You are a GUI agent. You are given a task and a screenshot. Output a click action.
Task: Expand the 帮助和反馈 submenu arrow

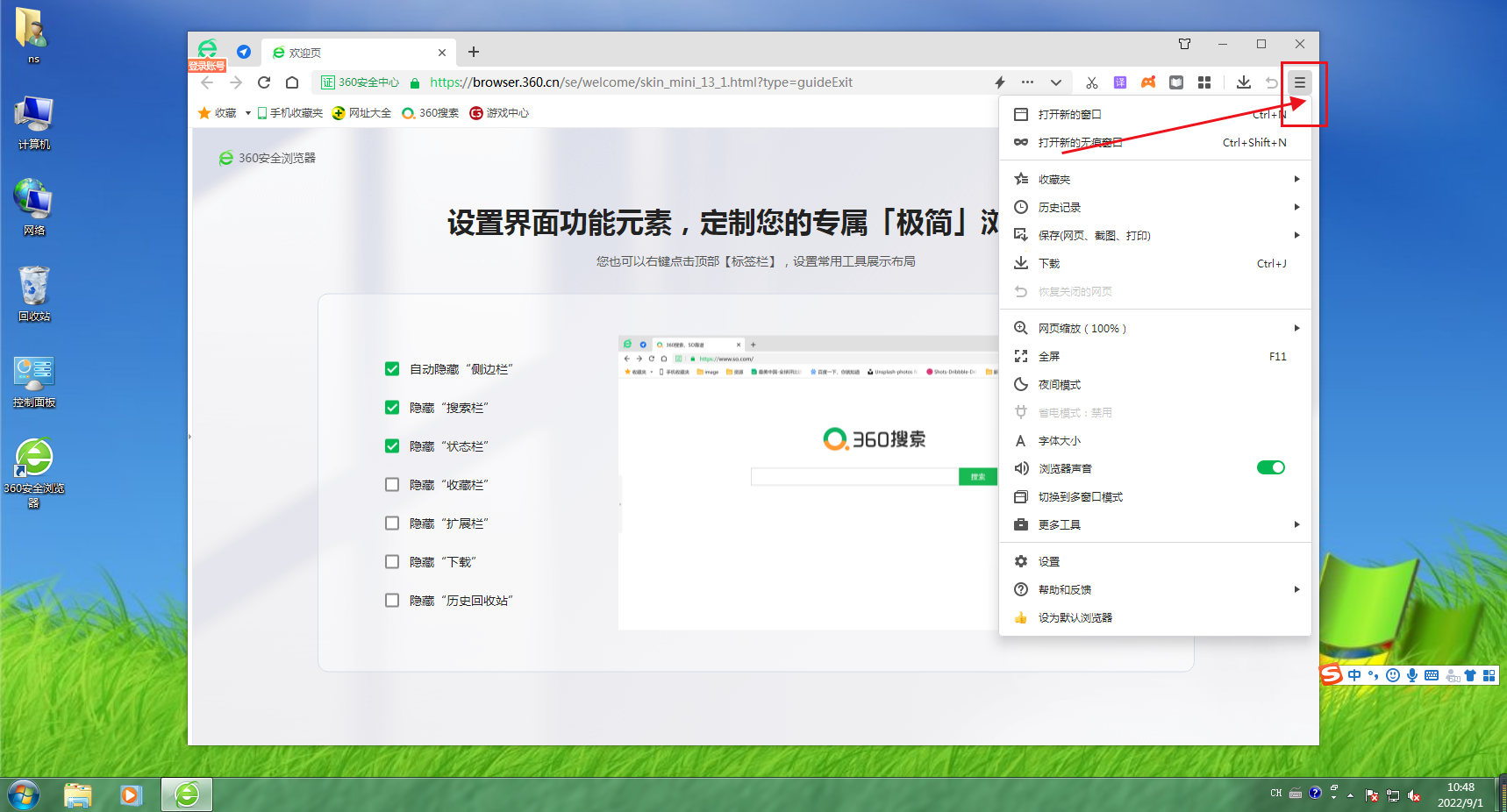(1296, 589)
